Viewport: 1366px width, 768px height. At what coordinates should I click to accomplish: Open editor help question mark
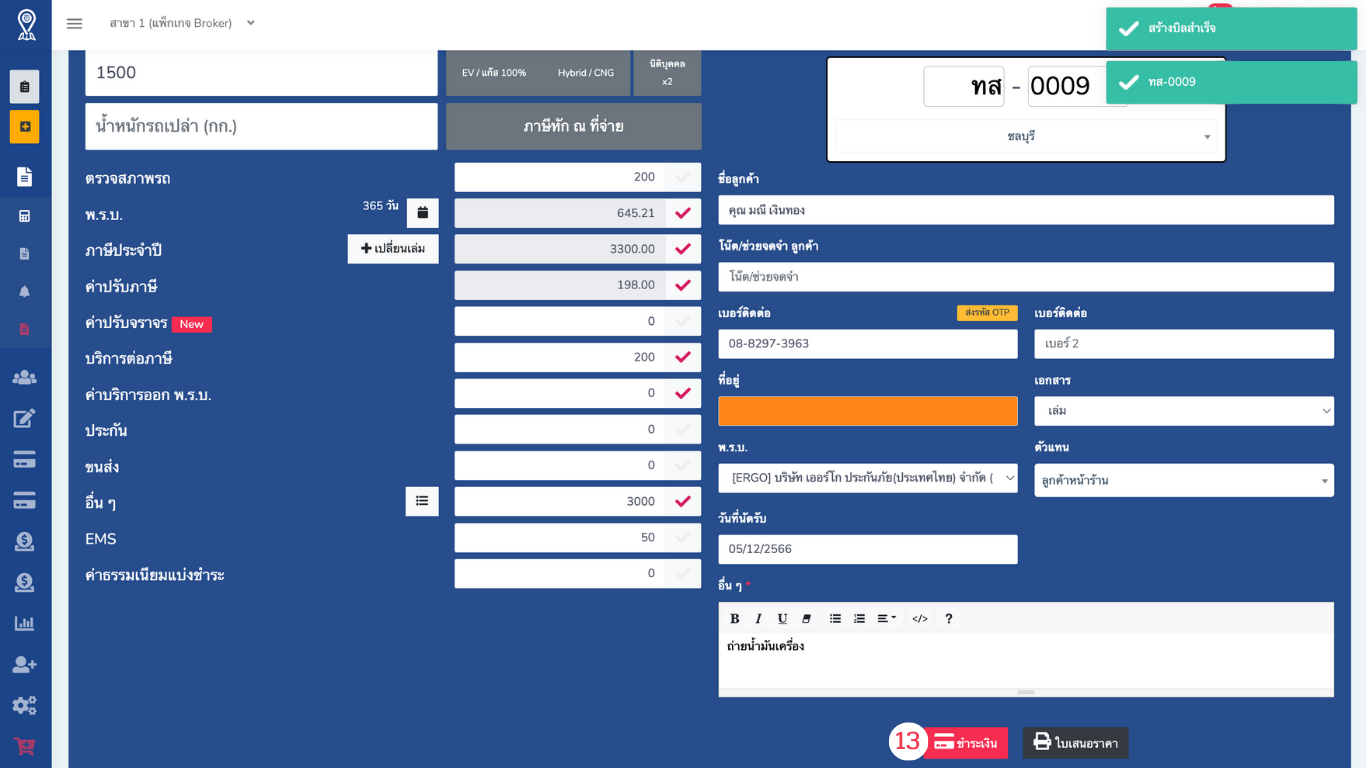949,619
